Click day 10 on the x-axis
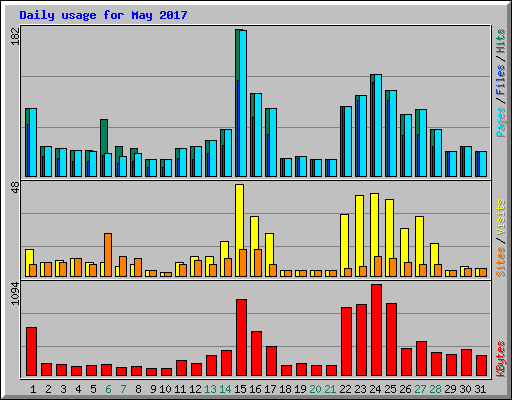512x400 pixels. 165,389
